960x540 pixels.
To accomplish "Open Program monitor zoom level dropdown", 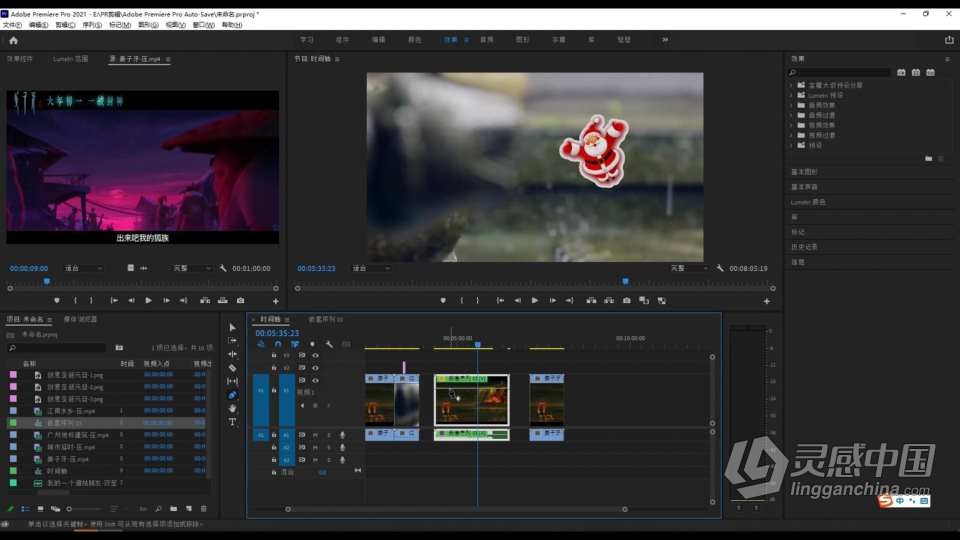I will coord(370,268).
